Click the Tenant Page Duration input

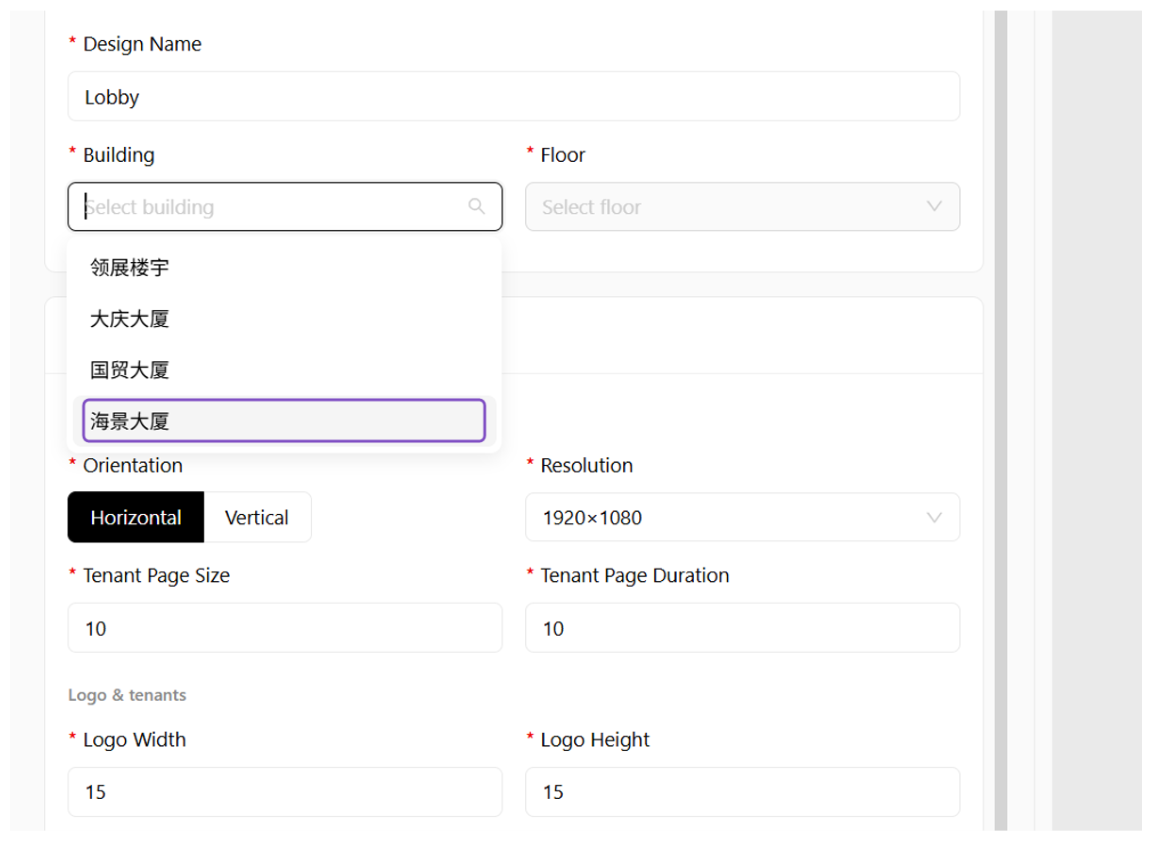pos(742,628)
